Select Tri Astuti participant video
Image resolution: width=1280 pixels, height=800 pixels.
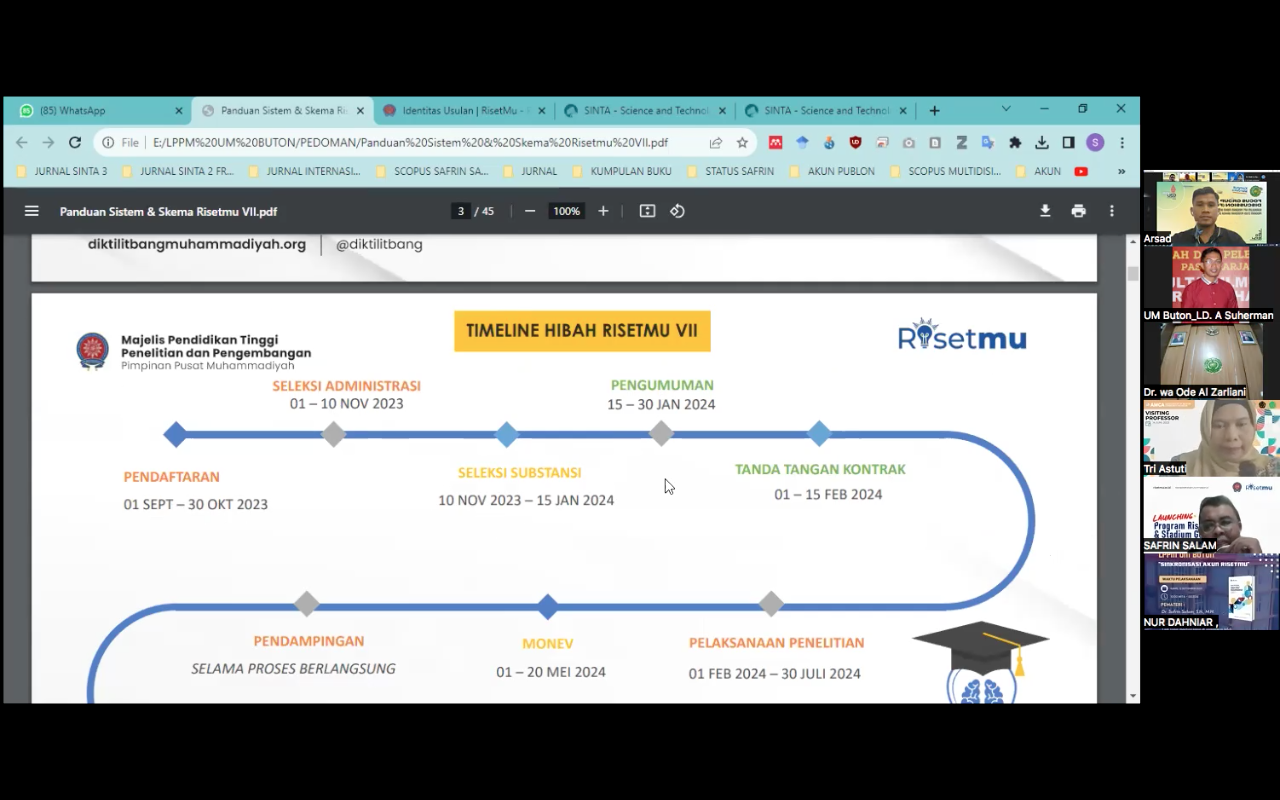click(x=1211, y=439)
